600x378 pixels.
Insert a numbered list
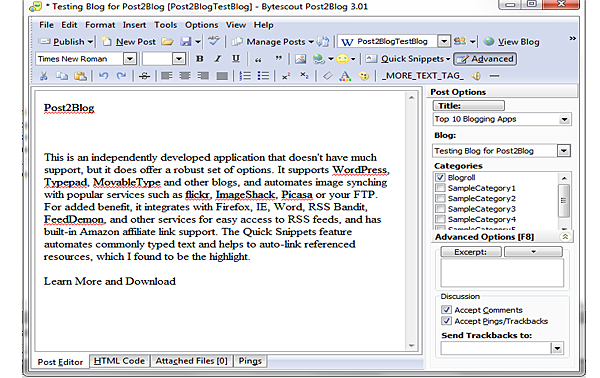(x=245, y=76)
